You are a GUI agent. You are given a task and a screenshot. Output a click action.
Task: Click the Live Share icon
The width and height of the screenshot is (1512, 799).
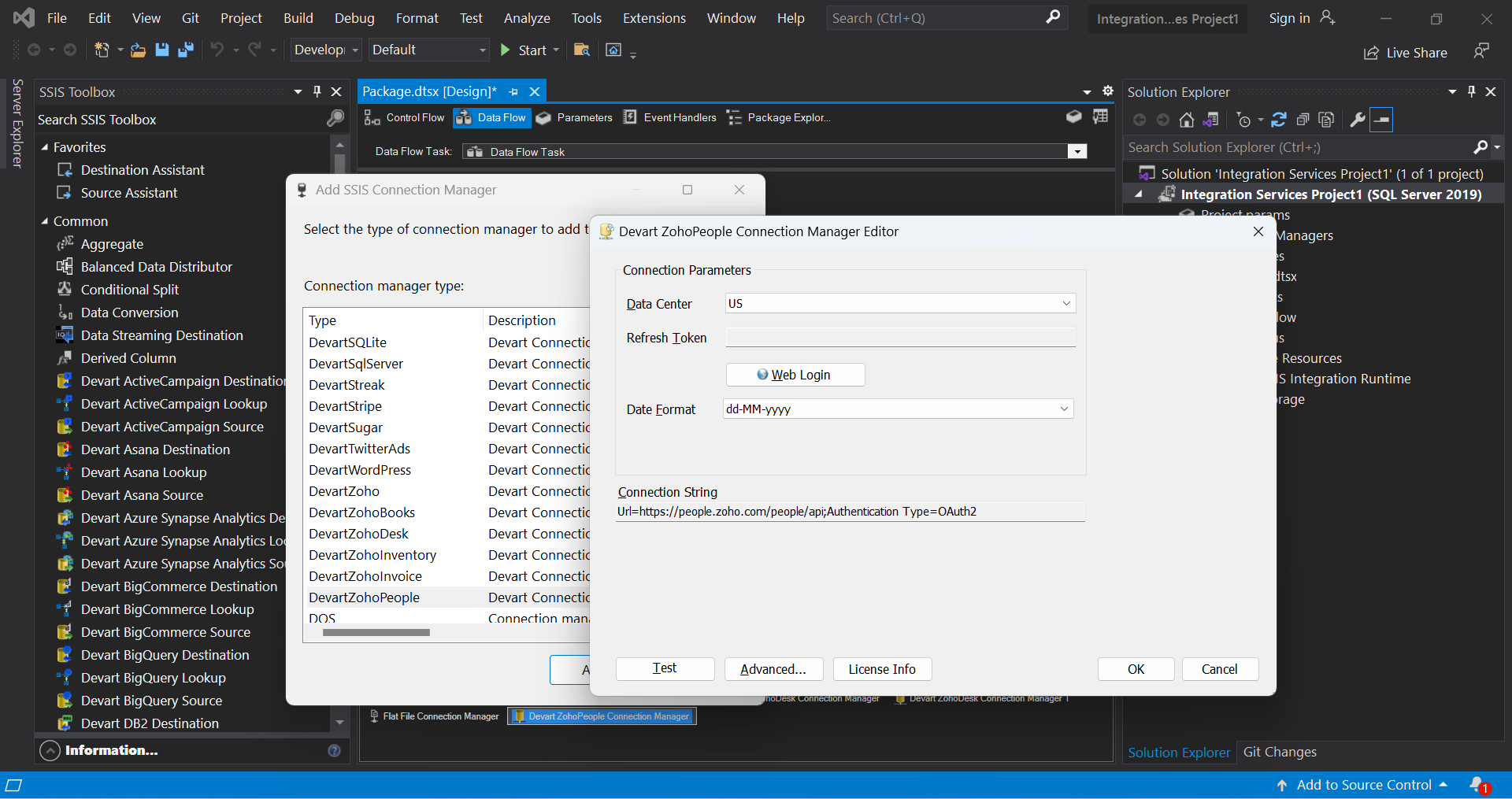(1371, 53)
